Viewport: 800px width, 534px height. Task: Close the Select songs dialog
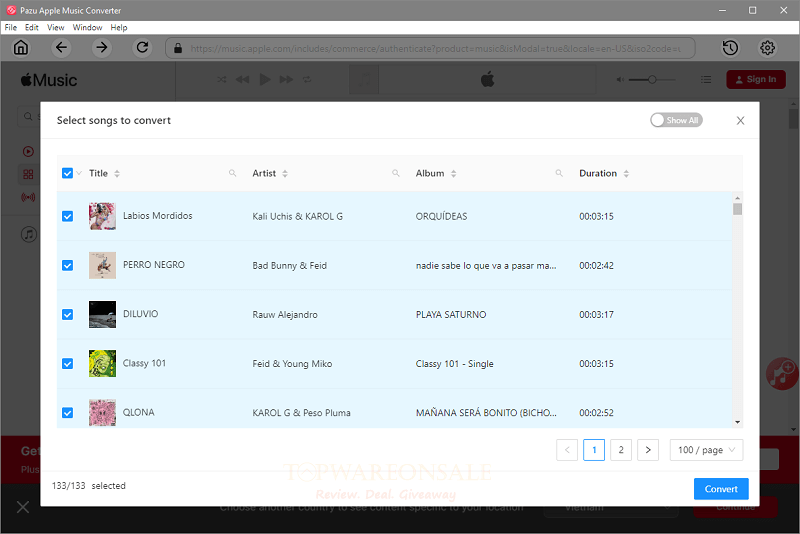point(740,120)
